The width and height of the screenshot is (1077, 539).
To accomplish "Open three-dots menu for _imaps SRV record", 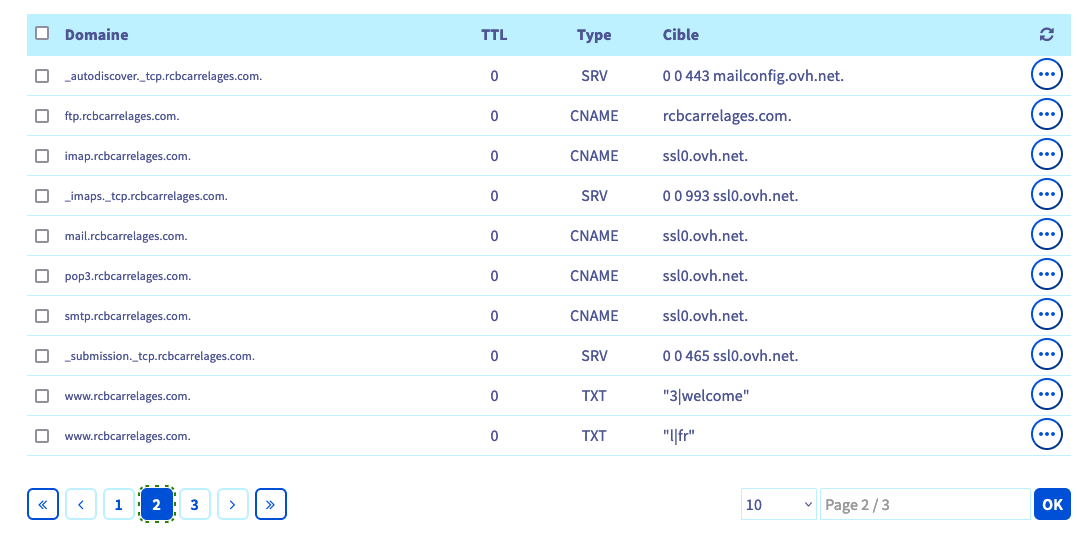I will (x=1046, y=195).
